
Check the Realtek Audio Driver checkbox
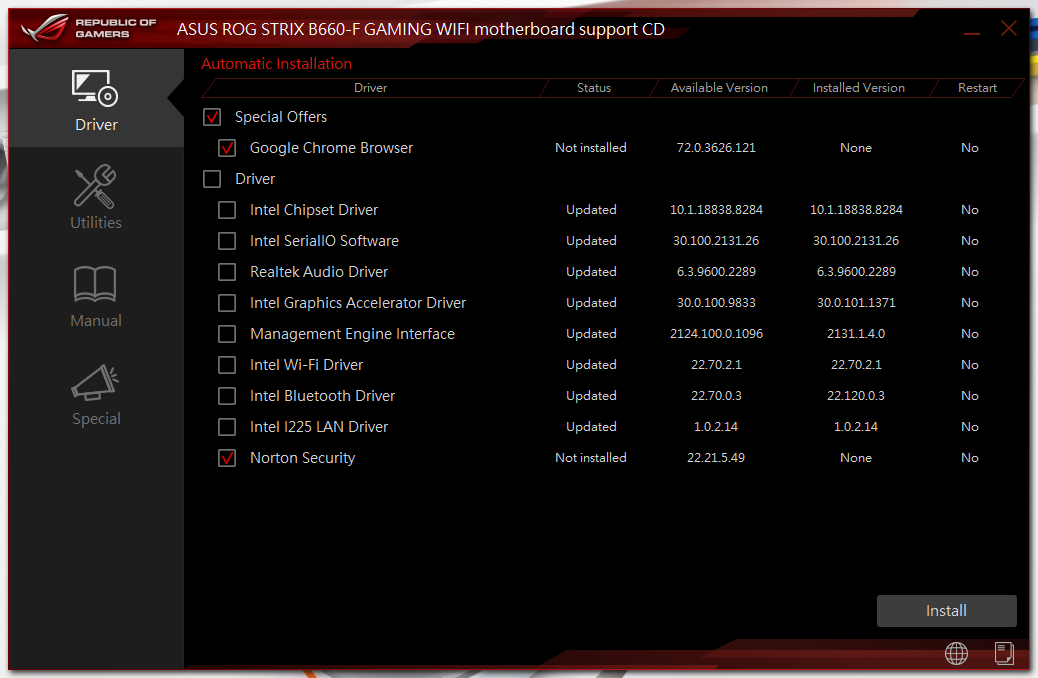(x=227, y=272)
